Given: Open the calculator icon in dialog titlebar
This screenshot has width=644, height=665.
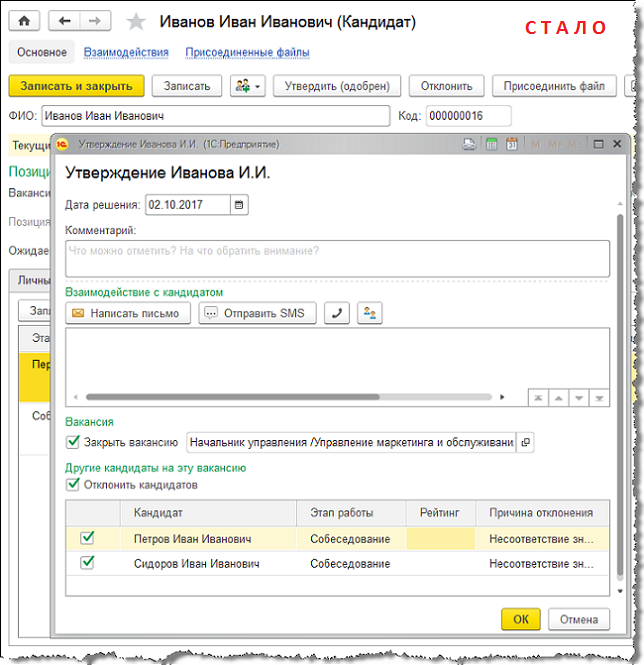Looking at the screenshot, I should tap(491, 145).
